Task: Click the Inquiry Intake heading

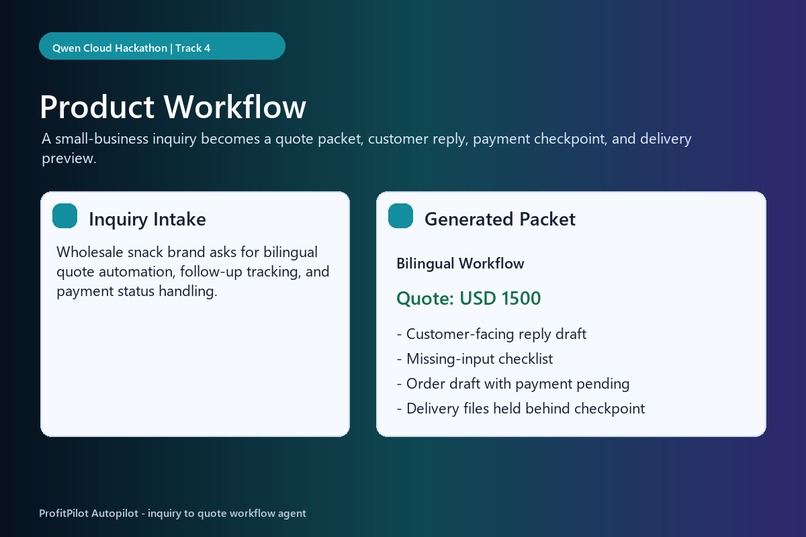Action: pyautogui.click(x=147, y=219)
